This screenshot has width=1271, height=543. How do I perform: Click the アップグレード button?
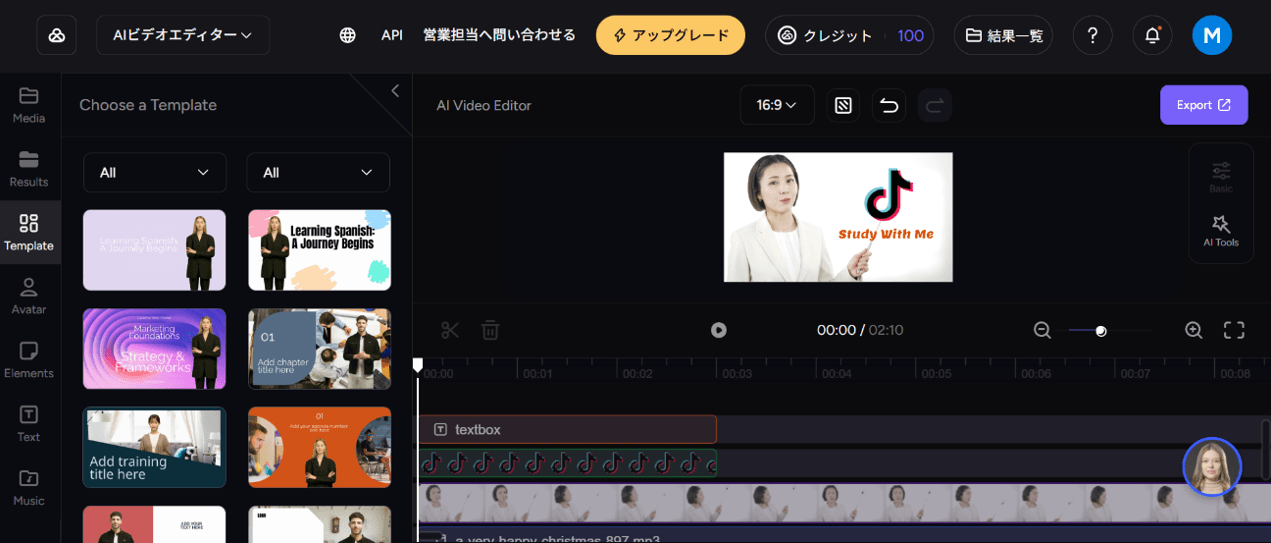coord(671,35)
